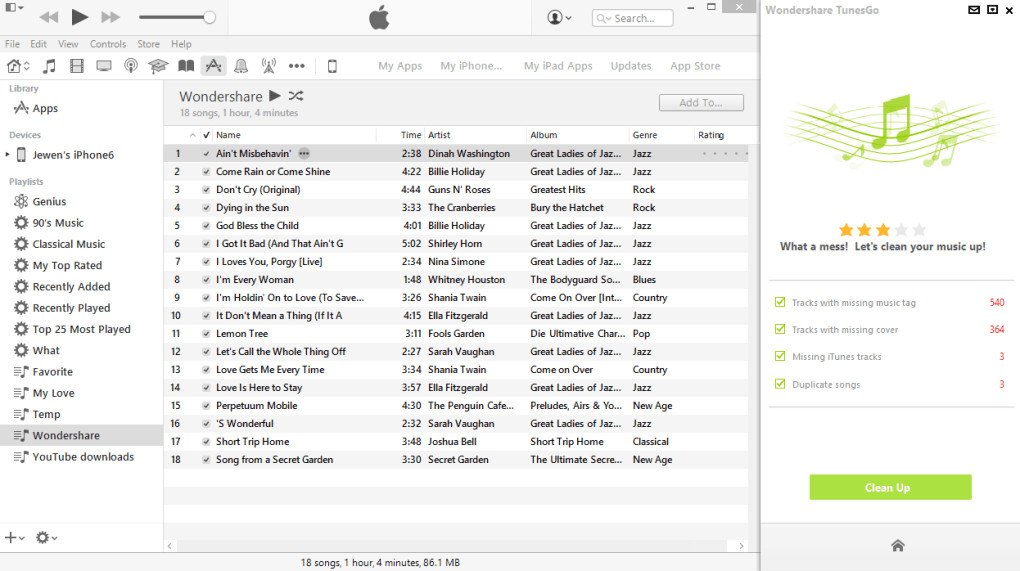This screenshot has width=1020, height=571.
Task: Open the Books library icon
Action: point(186,66)
